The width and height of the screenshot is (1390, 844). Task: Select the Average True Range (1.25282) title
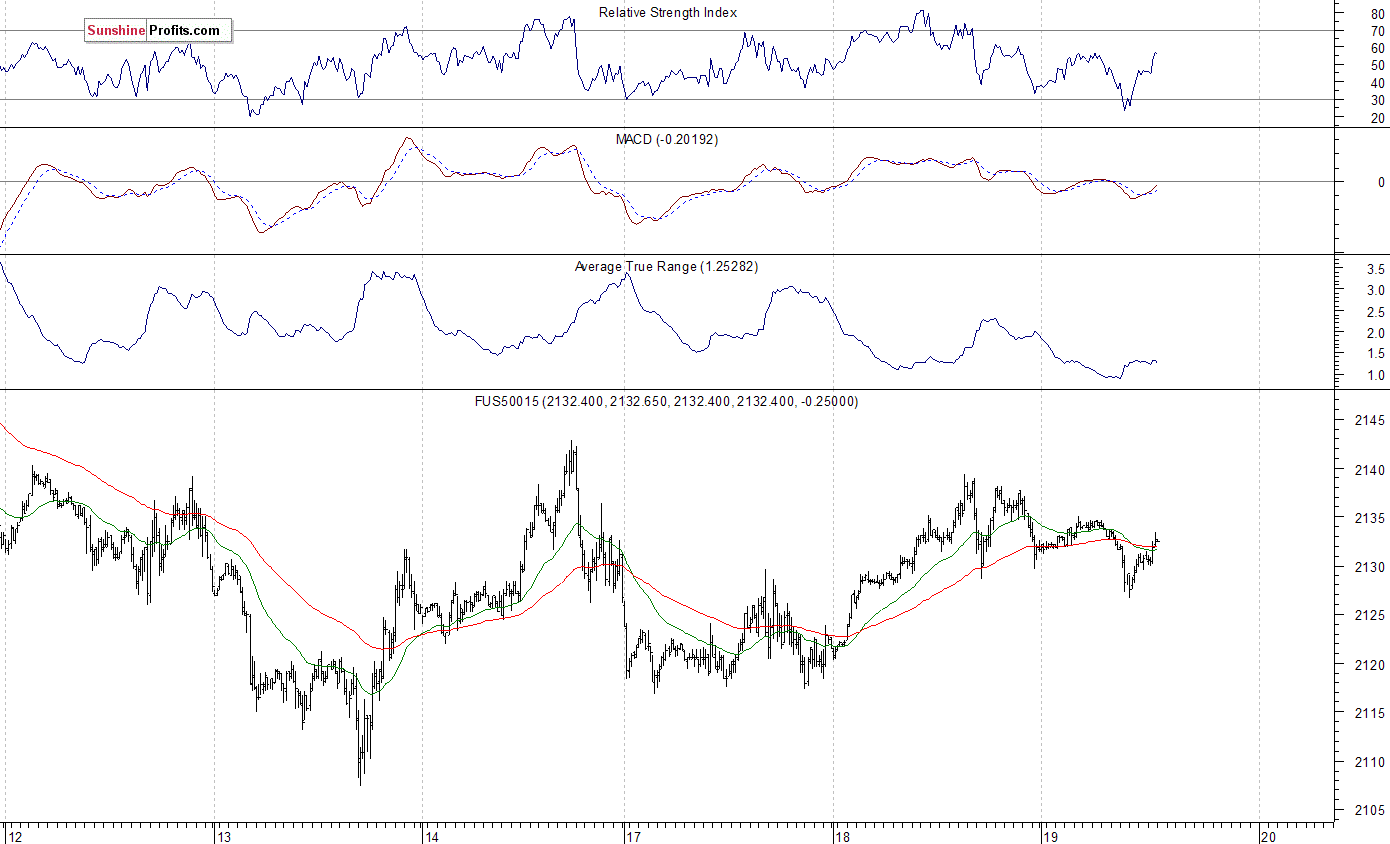pyautogui.click(x=667, y=266)
